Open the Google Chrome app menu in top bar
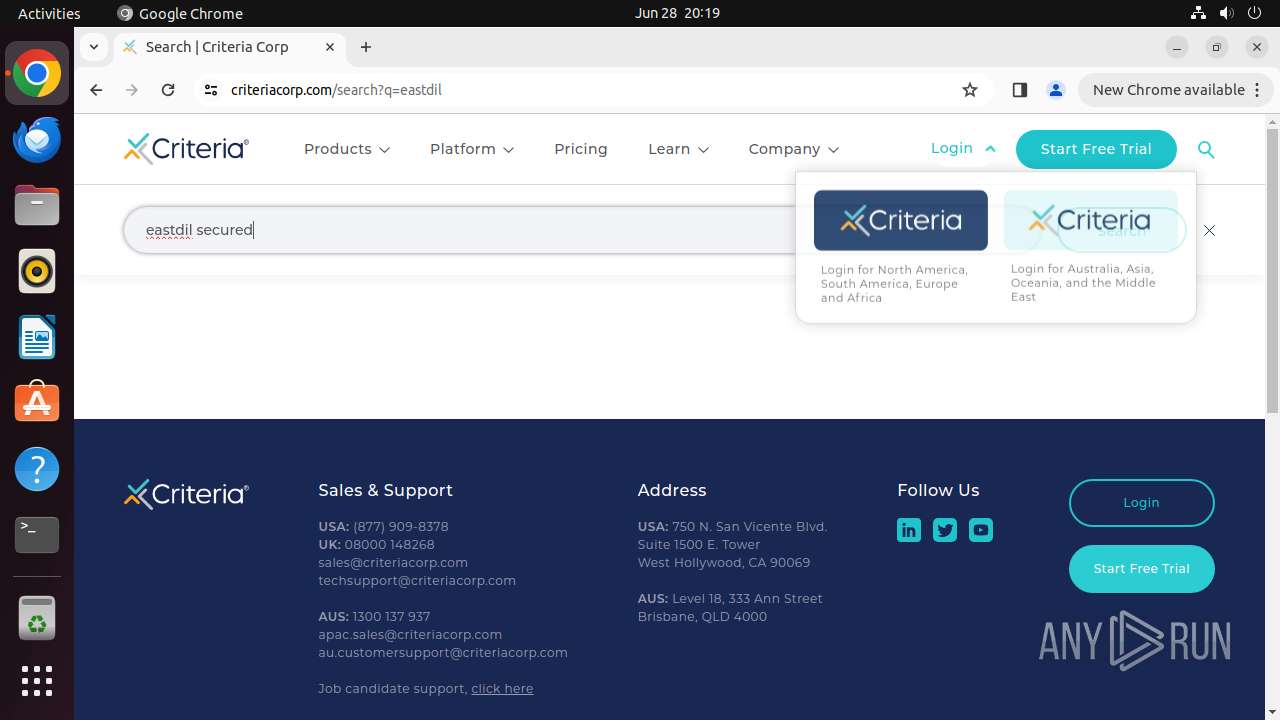 click(x=180, y=13)
